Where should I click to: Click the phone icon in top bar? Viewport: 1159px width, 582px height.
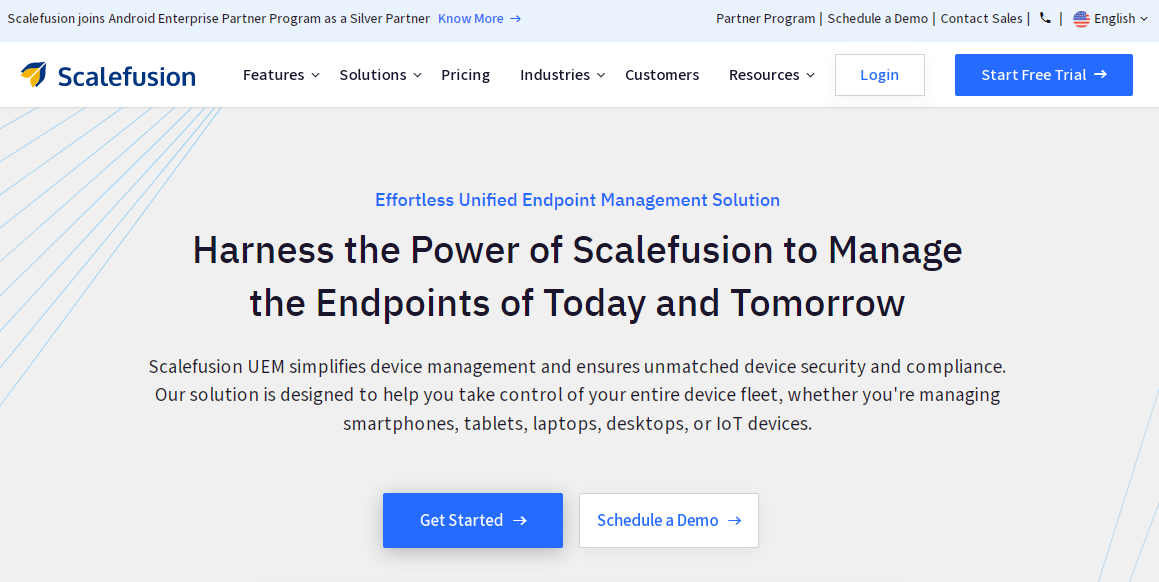[1045, 18]
